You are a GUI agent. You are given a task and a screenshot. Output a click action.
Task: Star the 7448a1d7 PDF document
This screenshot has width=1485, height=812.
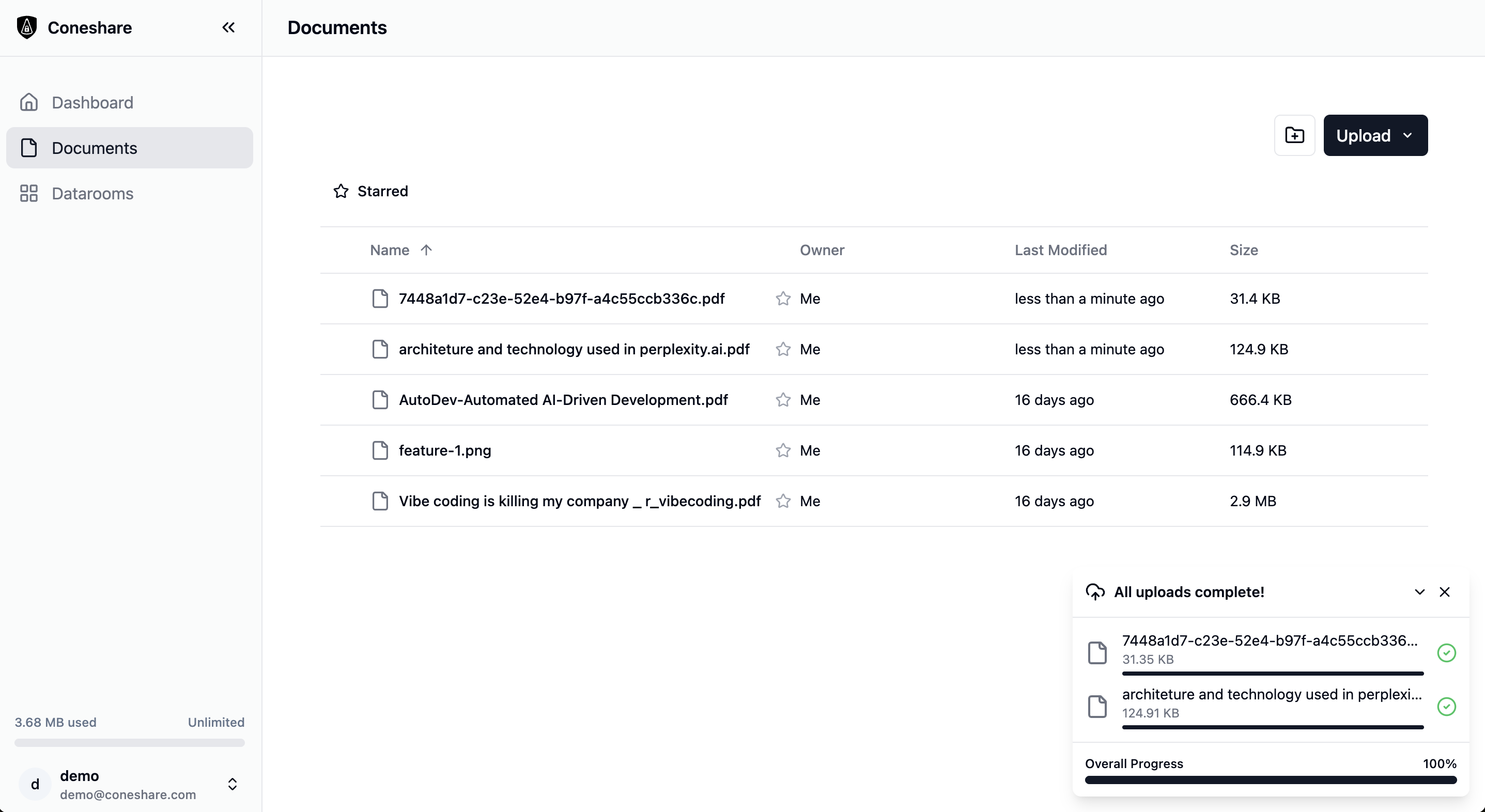(x=783, y=299)
